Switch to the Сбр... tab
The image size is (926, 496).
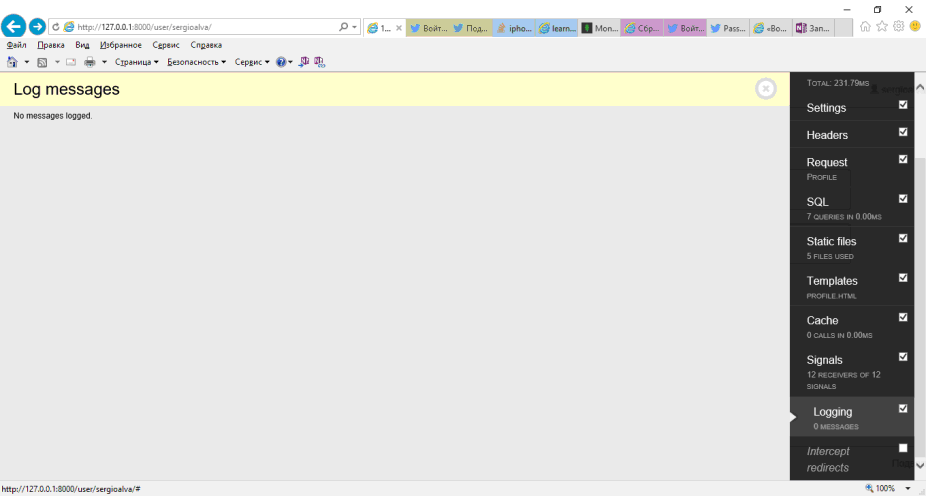[643, 28]
